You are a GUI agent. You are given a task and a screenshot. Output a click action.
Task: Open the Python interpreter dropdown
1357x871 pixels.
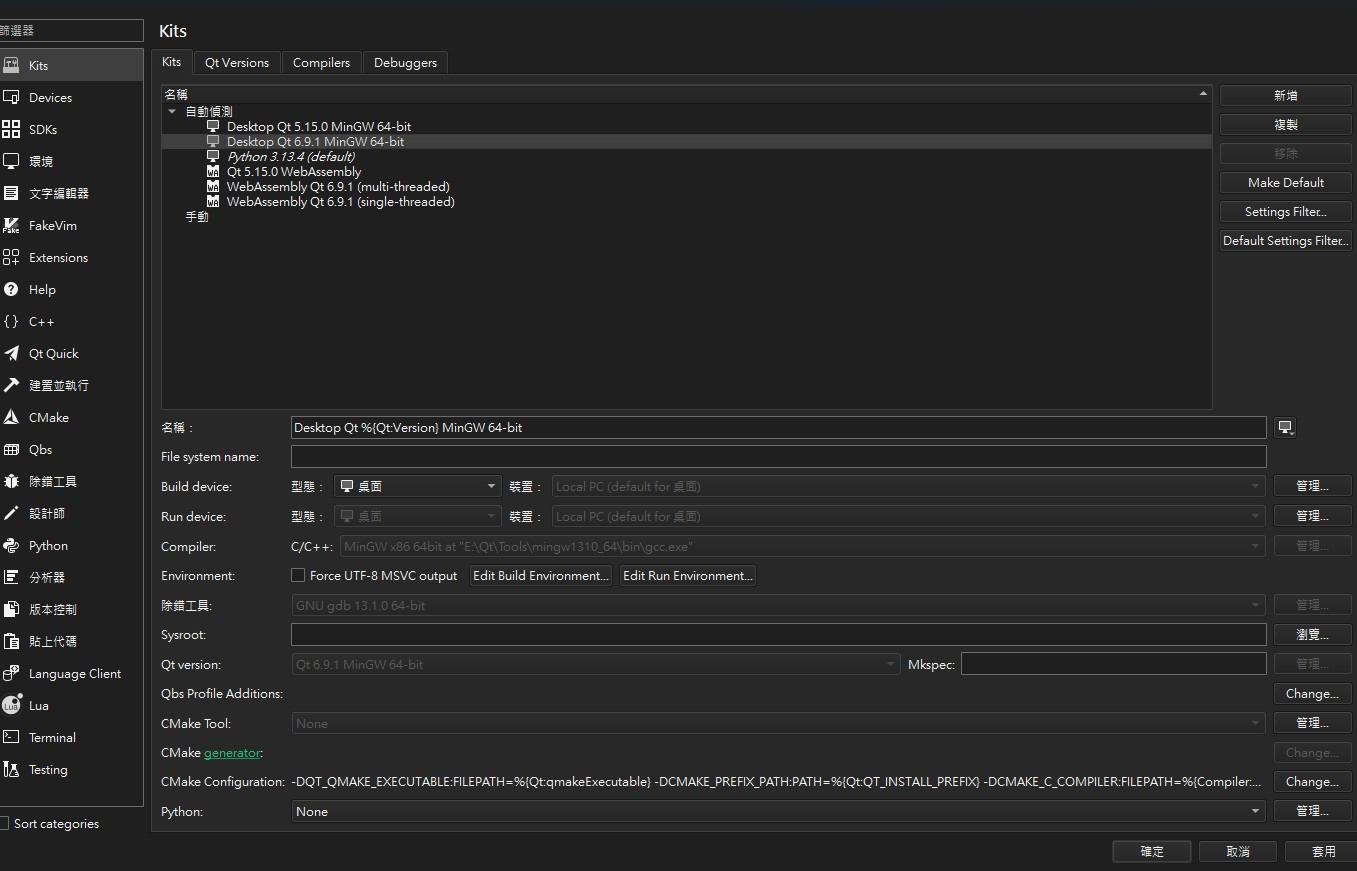[x=778, y=811]
